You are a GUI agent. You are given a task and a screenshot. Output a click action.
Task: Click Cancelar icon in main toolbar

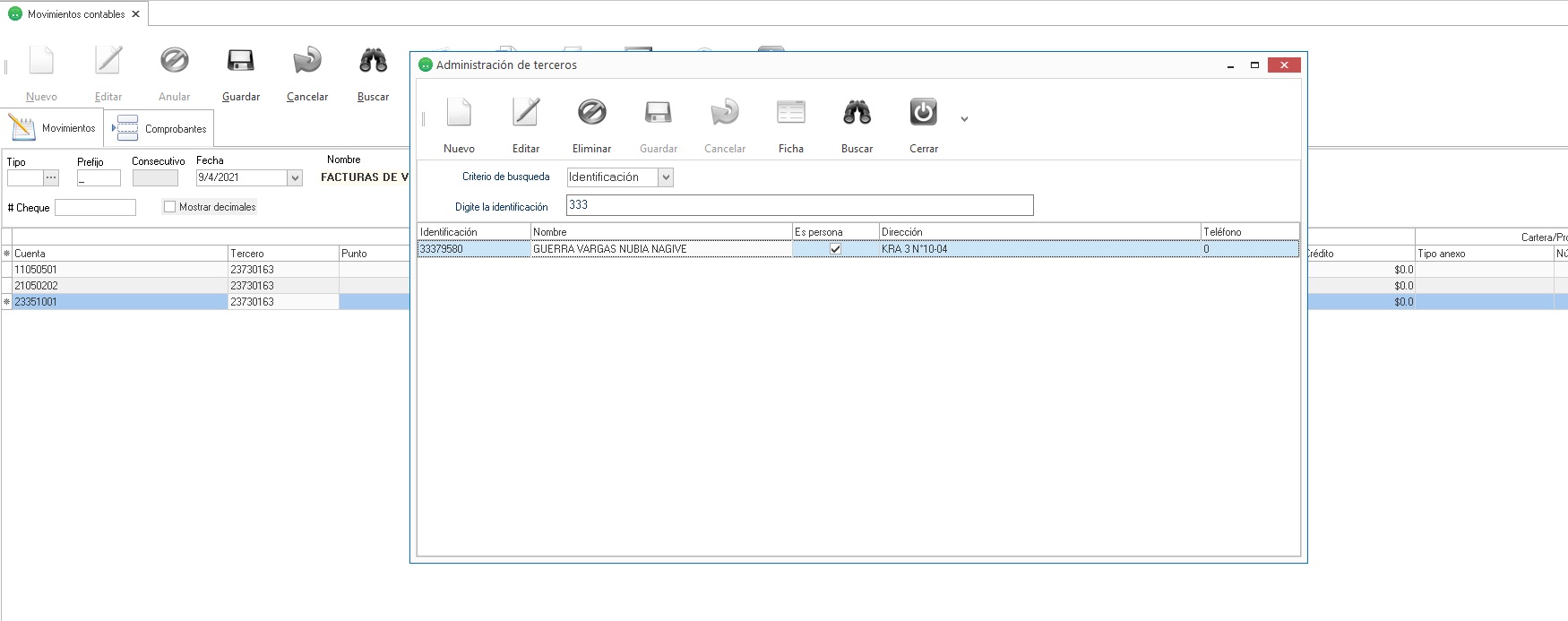(307, 61)
